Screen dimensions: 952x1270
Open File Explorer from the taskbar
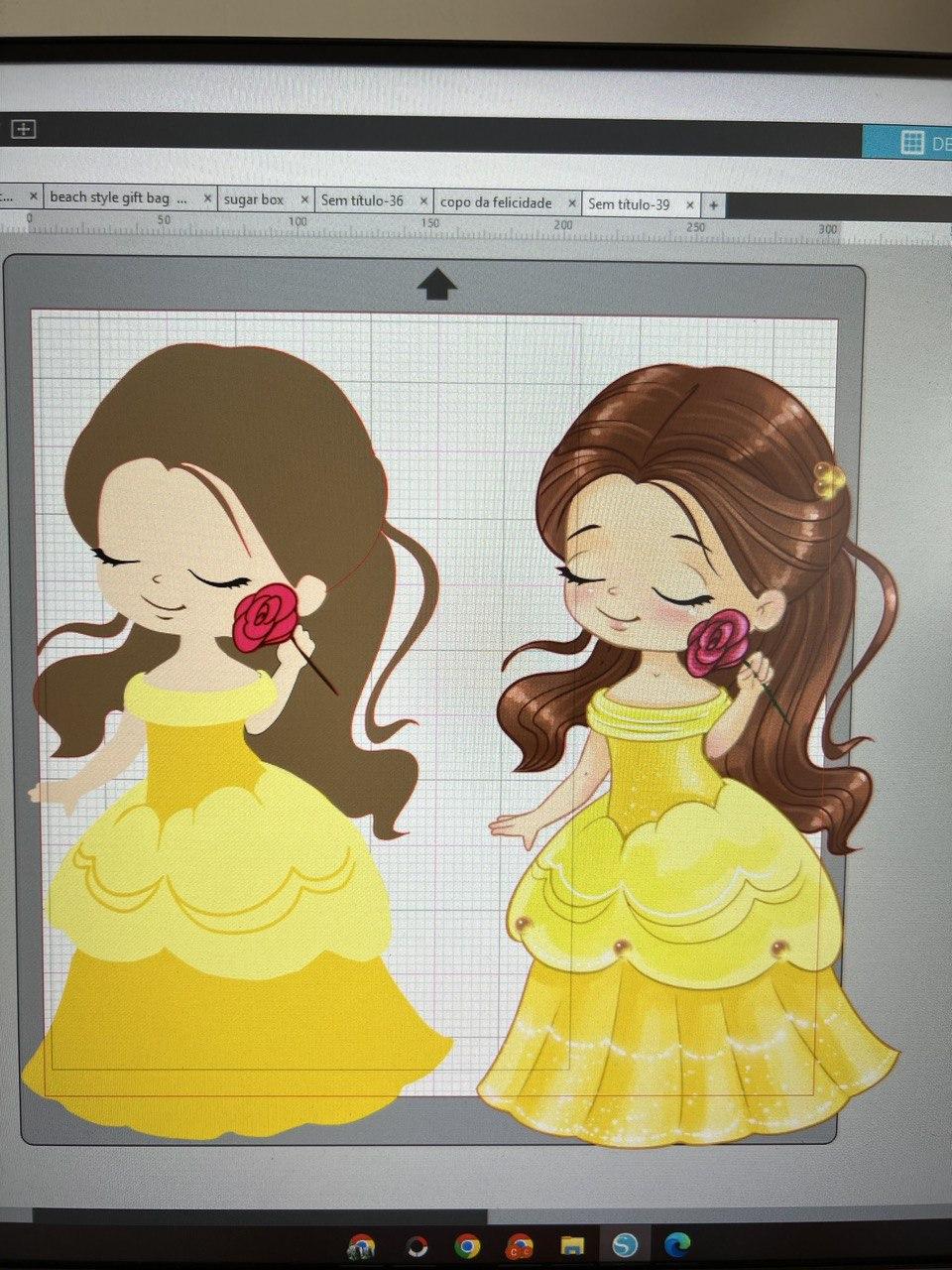pyautogui.click(x=572, y=1244)
